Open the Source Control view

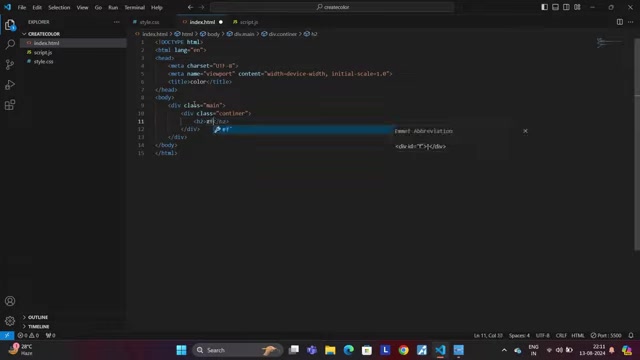tap(10, 64)
